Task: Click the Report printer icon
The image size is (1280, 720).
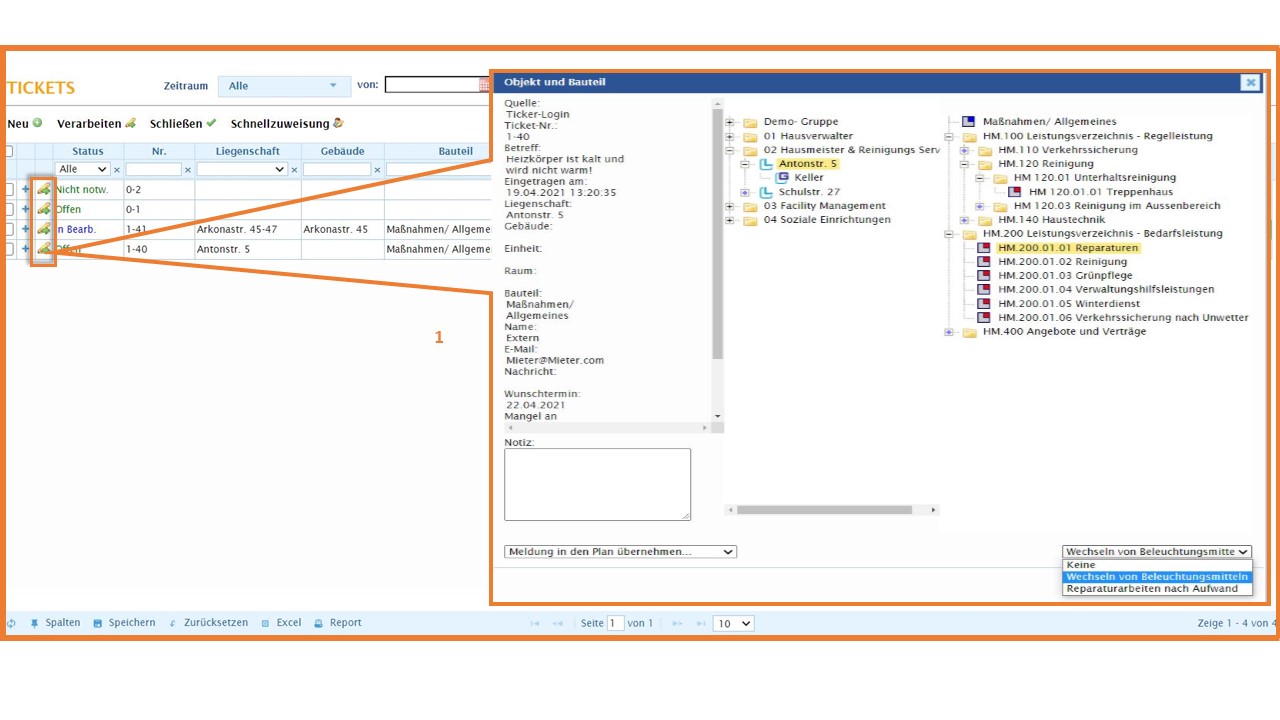Action: click(319, 623)
